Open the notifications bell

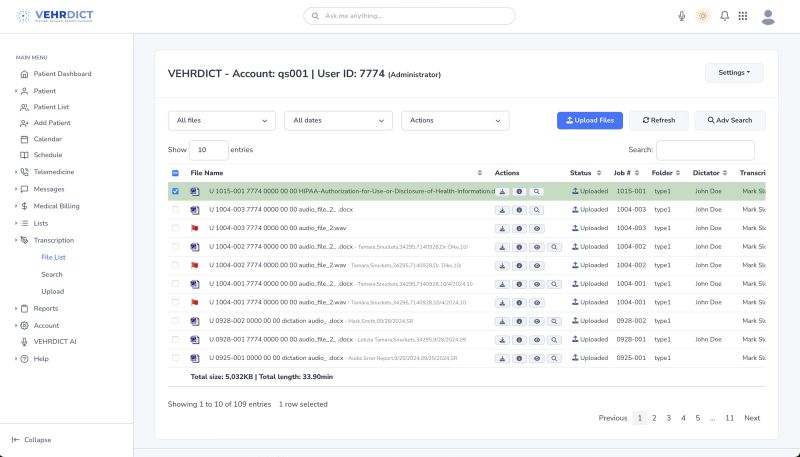point(724,16)
